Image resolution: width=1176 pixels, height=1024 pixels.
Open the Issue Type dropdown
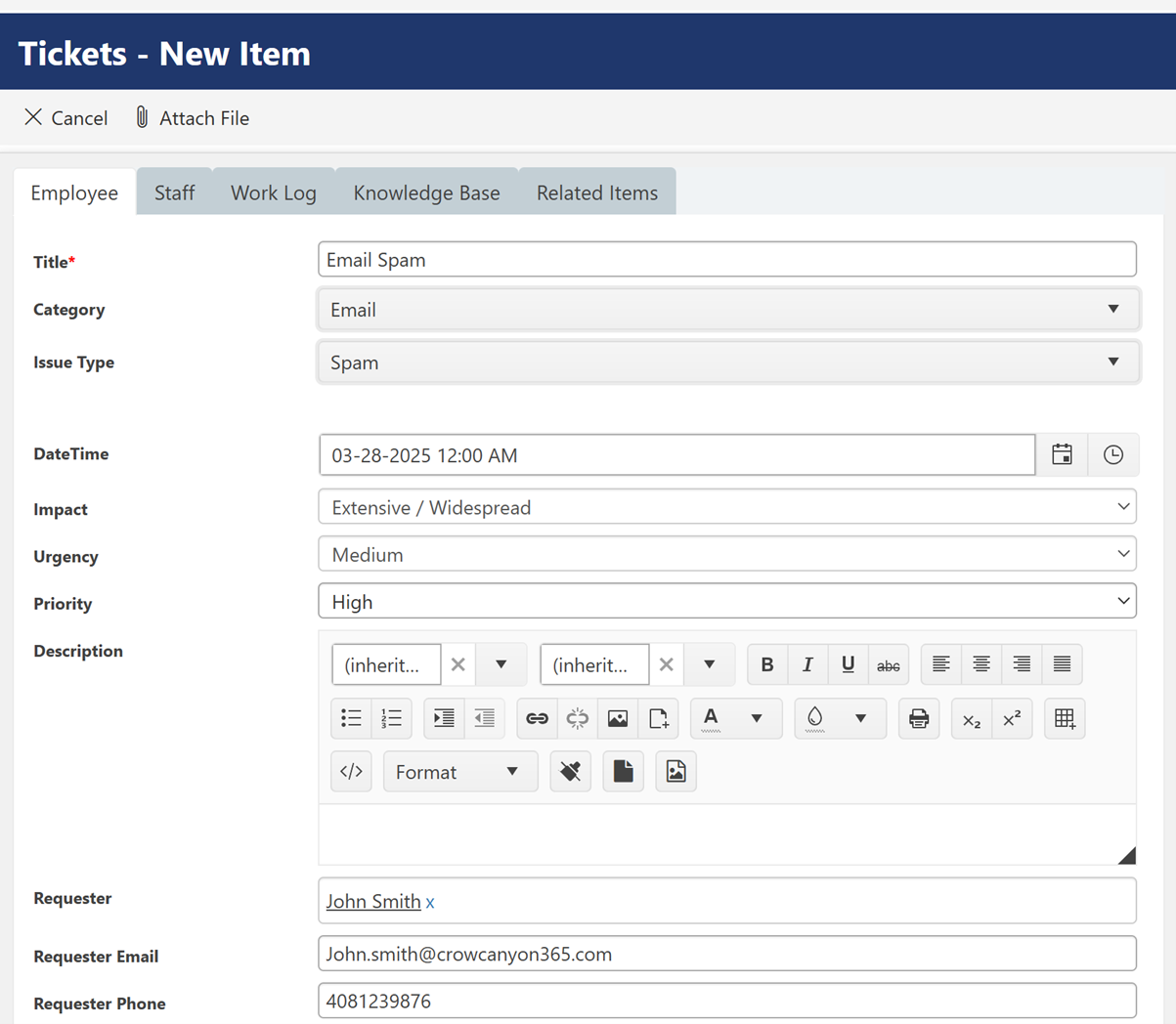pyautogui.click(x=1113, y=362)
